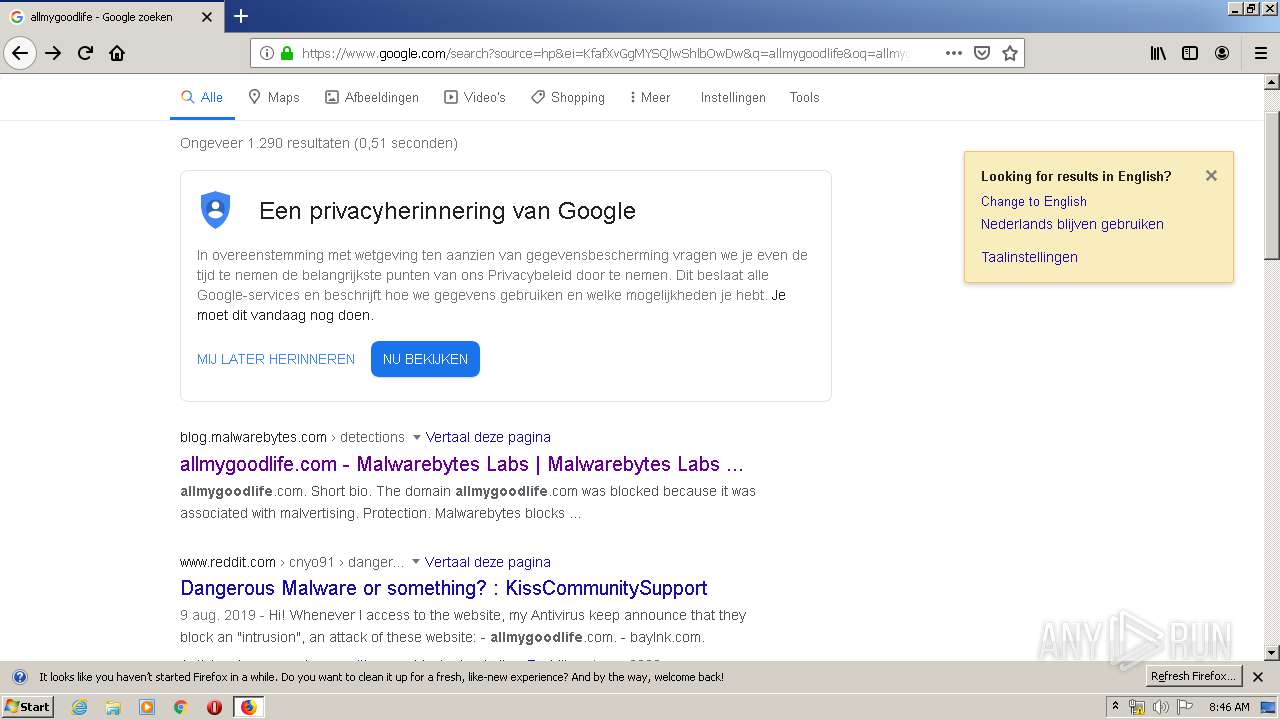Viewport: 1280px width, 720px height.
Task: Open the Firefox hamburger menu
Action: point(1260,53)
